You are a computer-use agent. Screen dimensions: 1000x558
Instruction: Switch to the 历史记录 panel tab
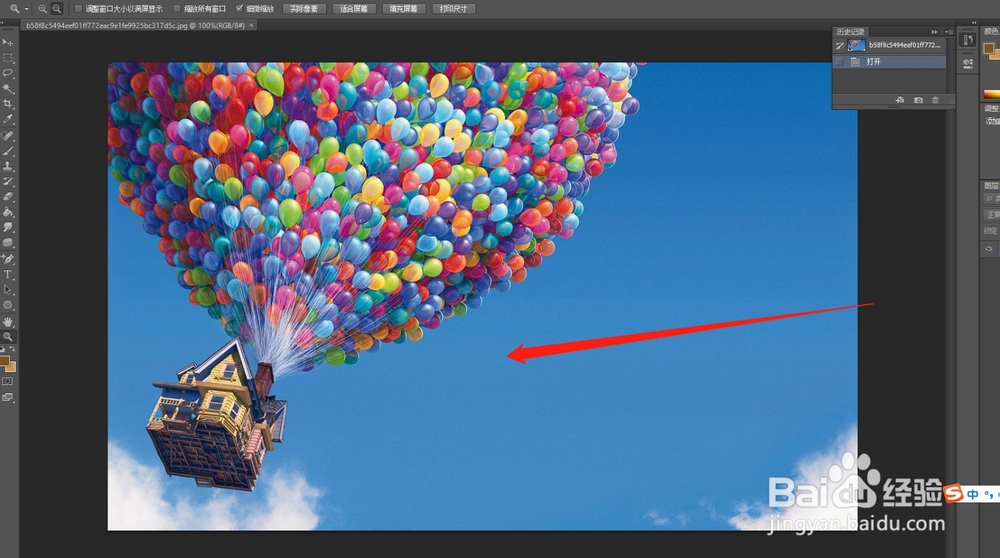850,32
